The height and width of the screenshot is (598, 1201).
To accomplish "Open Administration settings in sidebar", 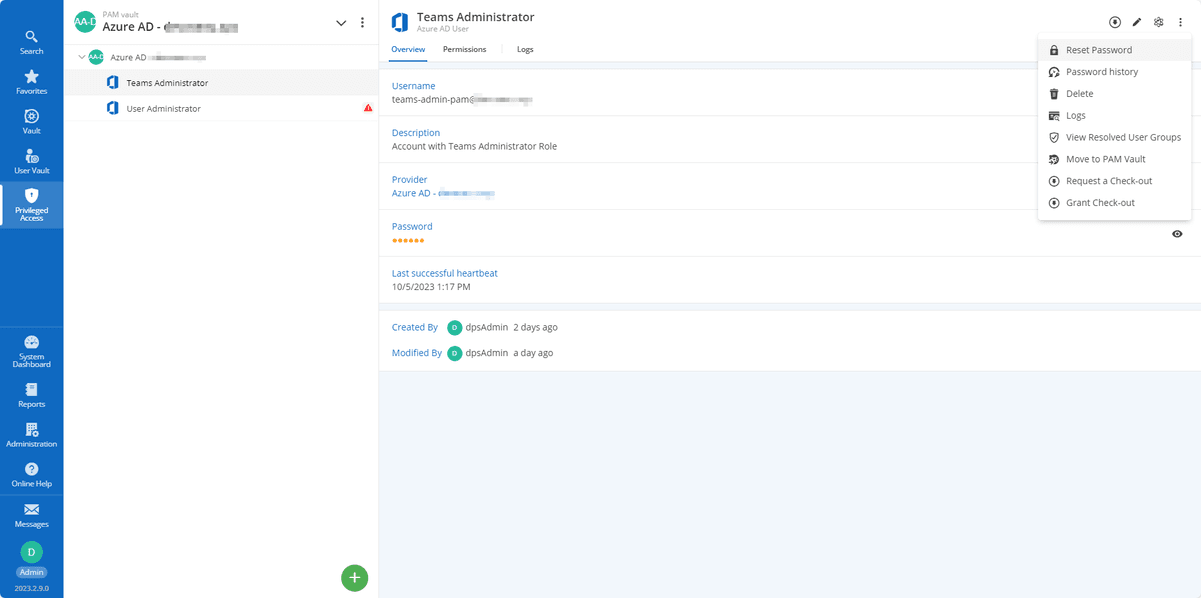I will (31, 435).
